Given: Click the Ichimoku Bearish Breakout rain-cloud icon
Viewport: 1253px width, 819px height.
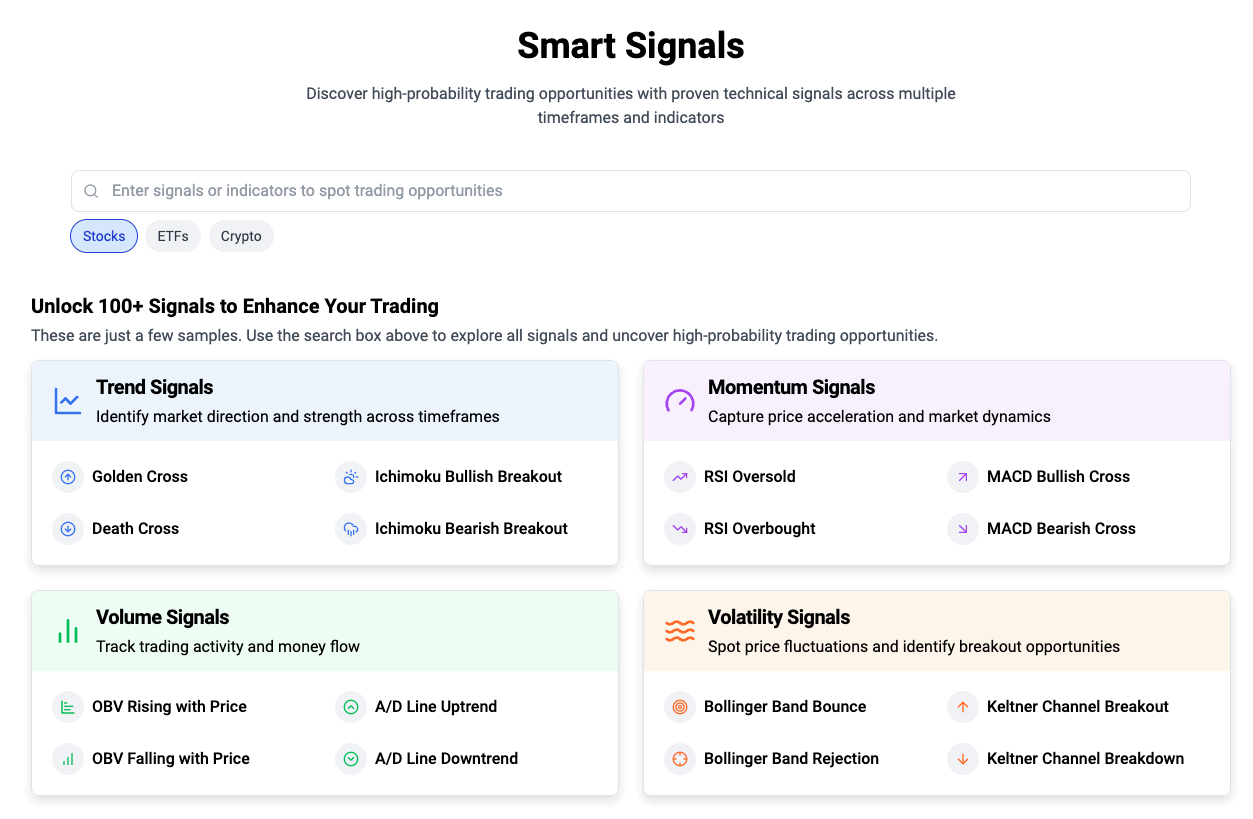Looking at the screenshot, I should pyautogui.click(x=351, y=529).
